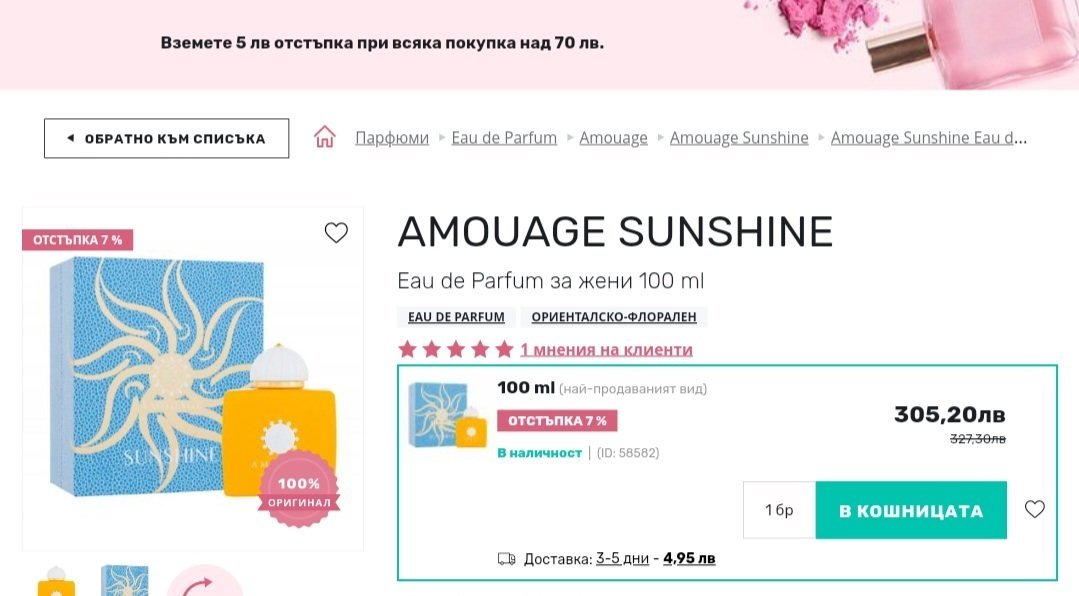Open the 3-5 дни delivery time link
1079x596 pixels.
point(622,559)
